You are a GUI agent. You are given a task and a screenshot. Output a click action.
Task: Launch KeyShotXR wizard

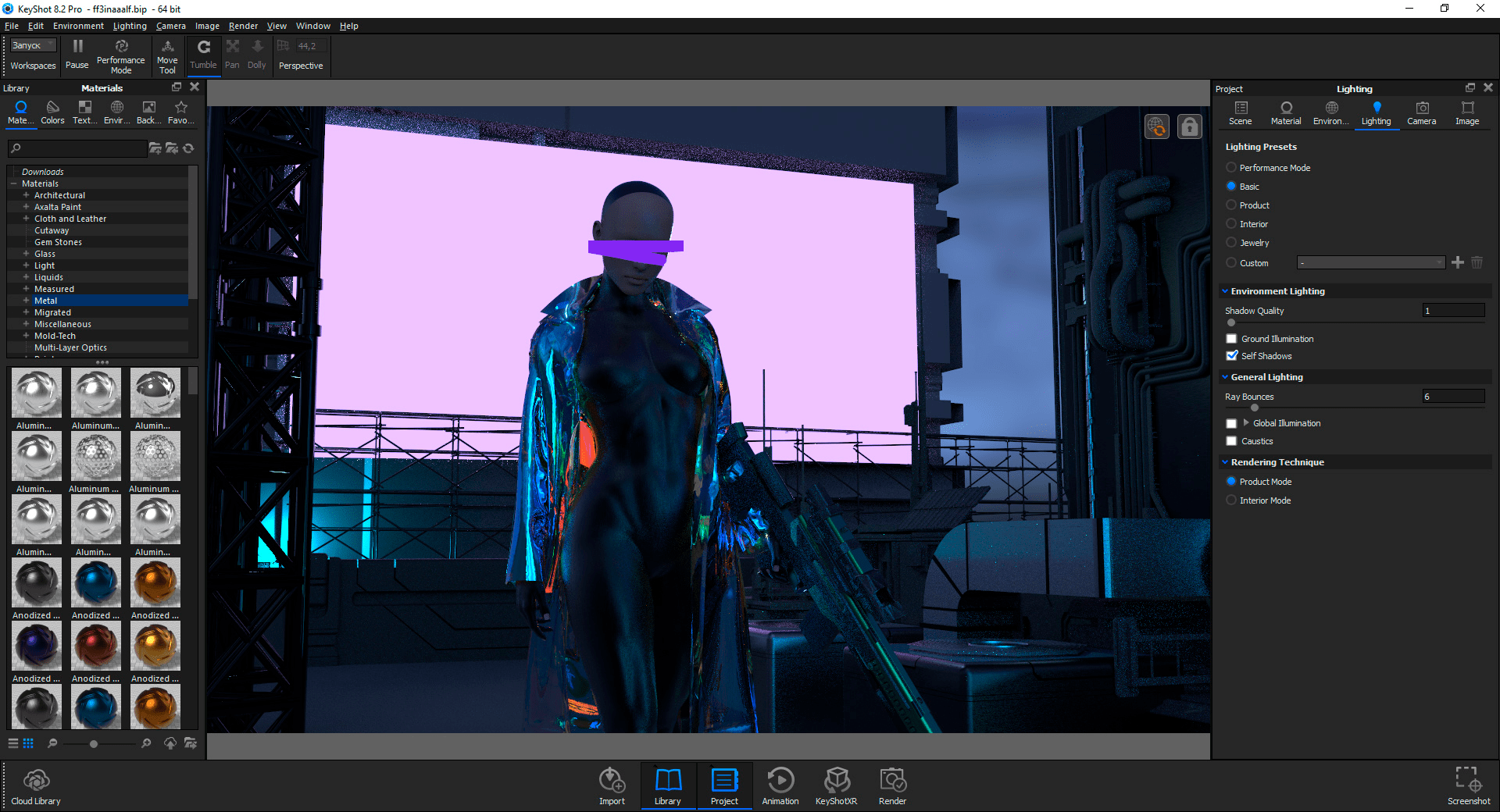pos(836,786)
